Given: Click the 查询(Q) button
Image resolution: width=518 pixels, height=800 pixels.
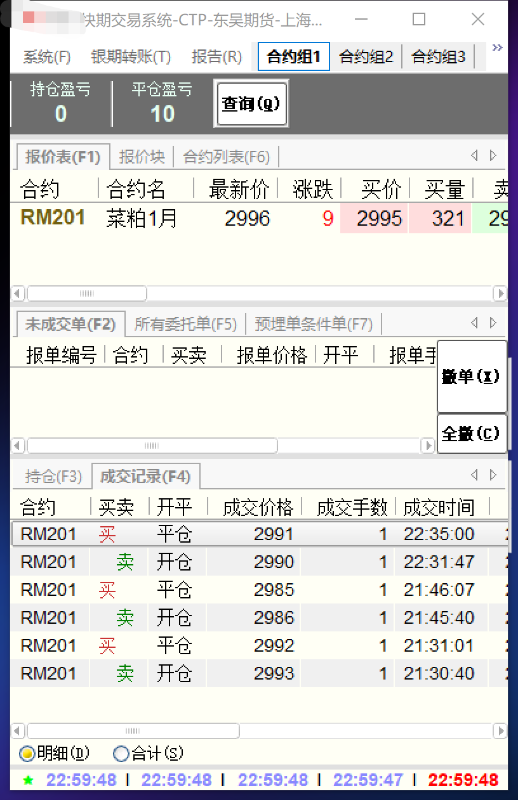Looking at the screenshot, I should click(251, 104).
